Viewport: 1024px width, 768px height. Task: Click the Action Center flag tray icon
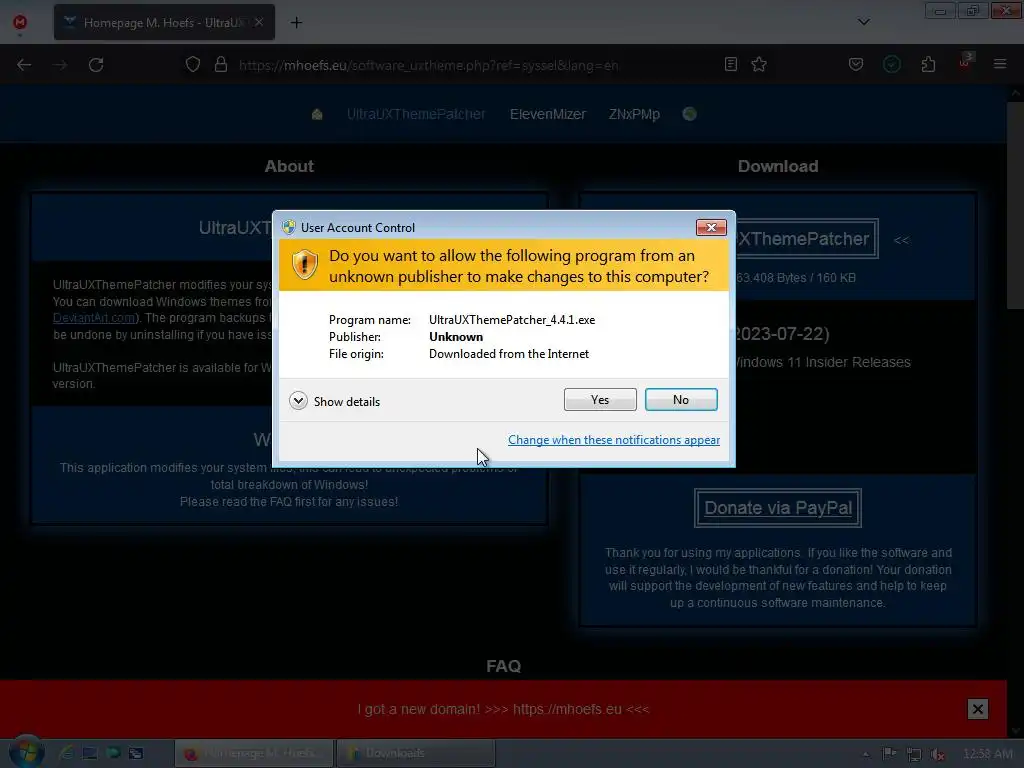click(889, 754)
